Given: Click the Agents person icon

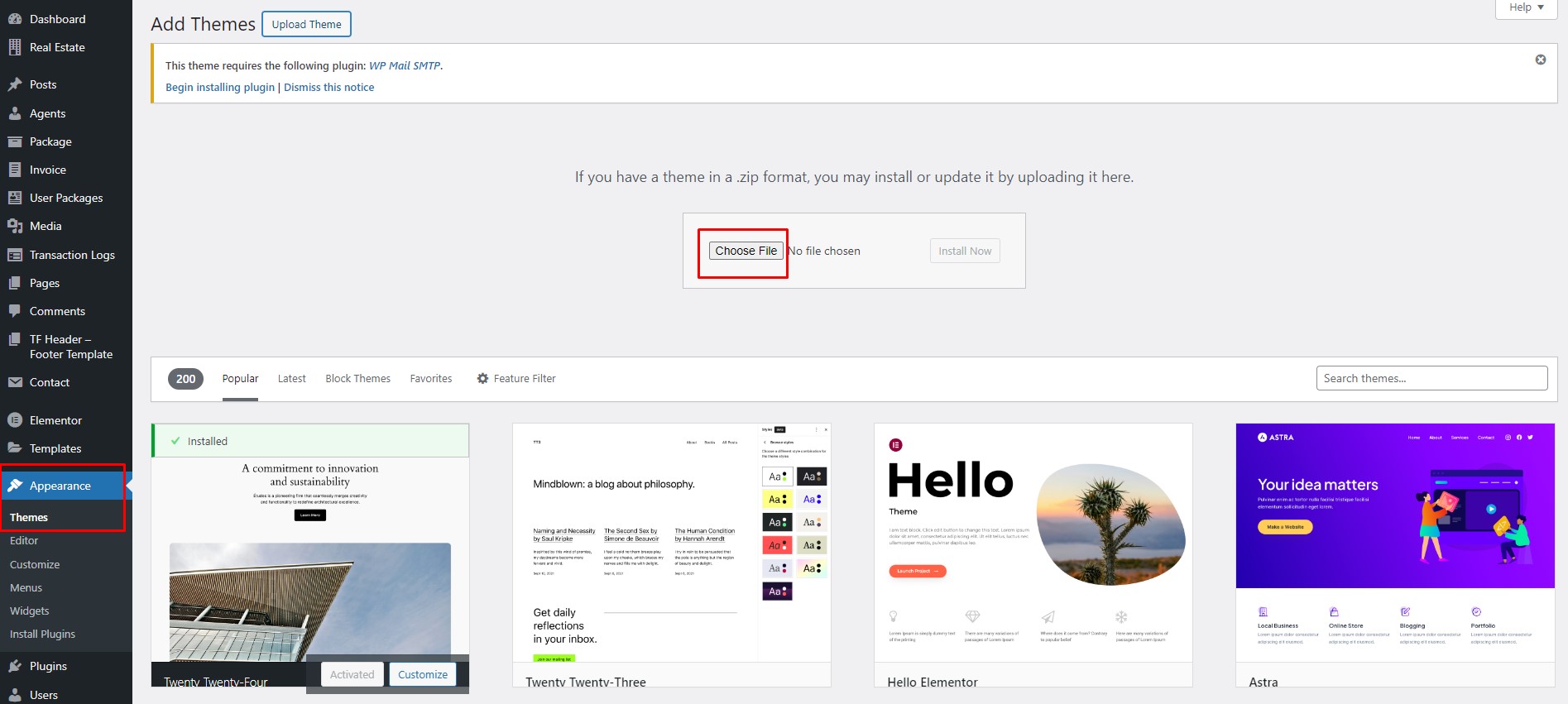Looking at the screenshot, I should 15,113.
